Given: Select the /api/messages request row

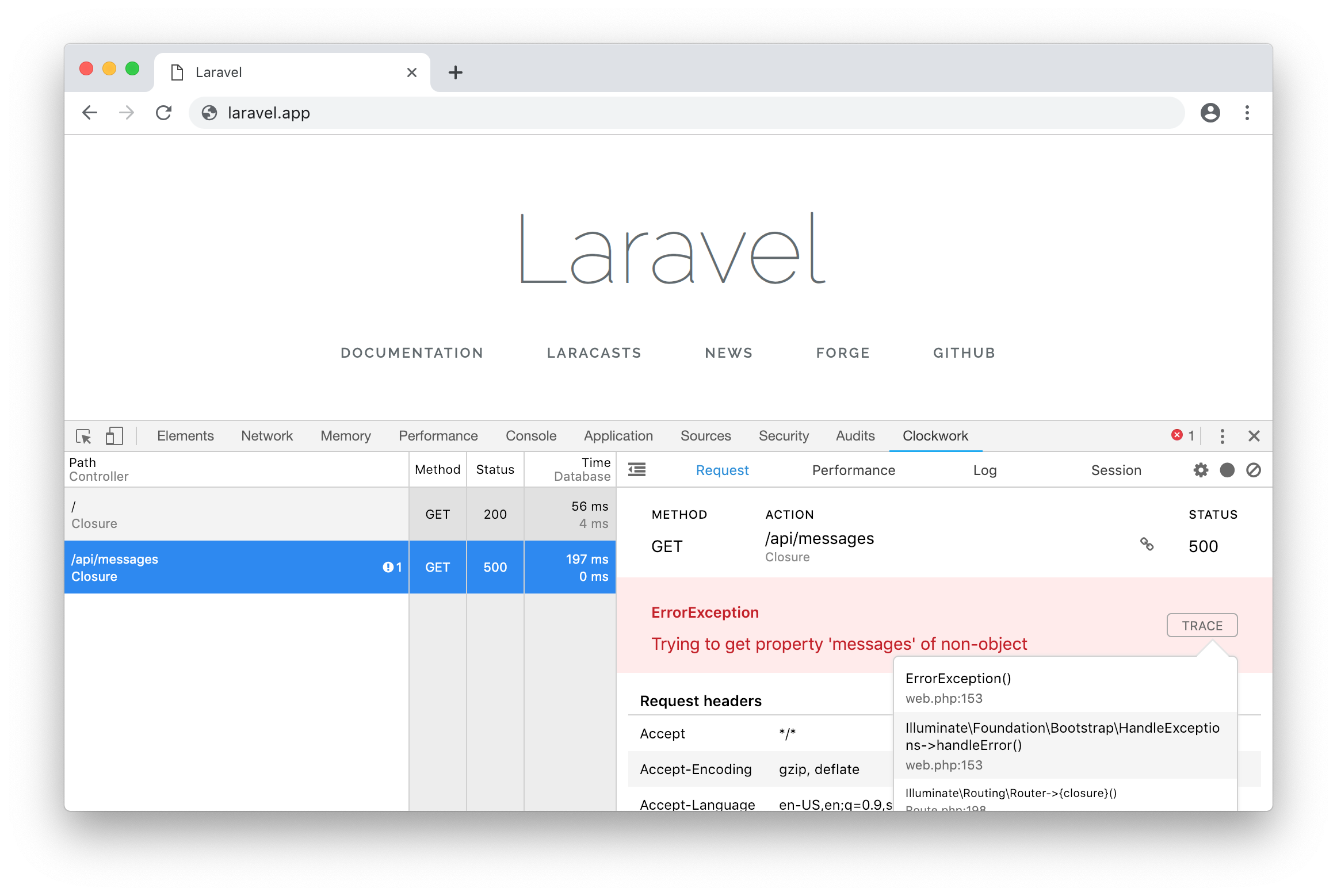Looking at the screenshot, I should 340,567.
